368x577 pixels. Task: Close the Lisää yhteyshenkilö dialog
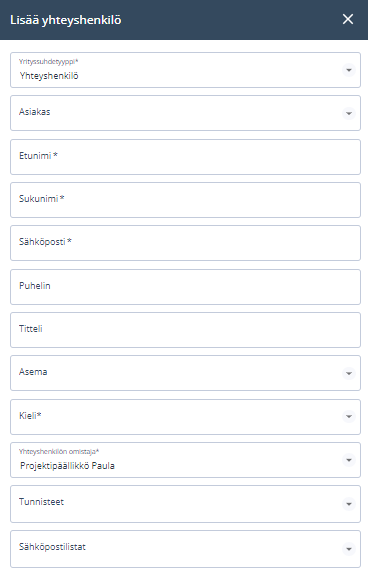tap(348, 19)
